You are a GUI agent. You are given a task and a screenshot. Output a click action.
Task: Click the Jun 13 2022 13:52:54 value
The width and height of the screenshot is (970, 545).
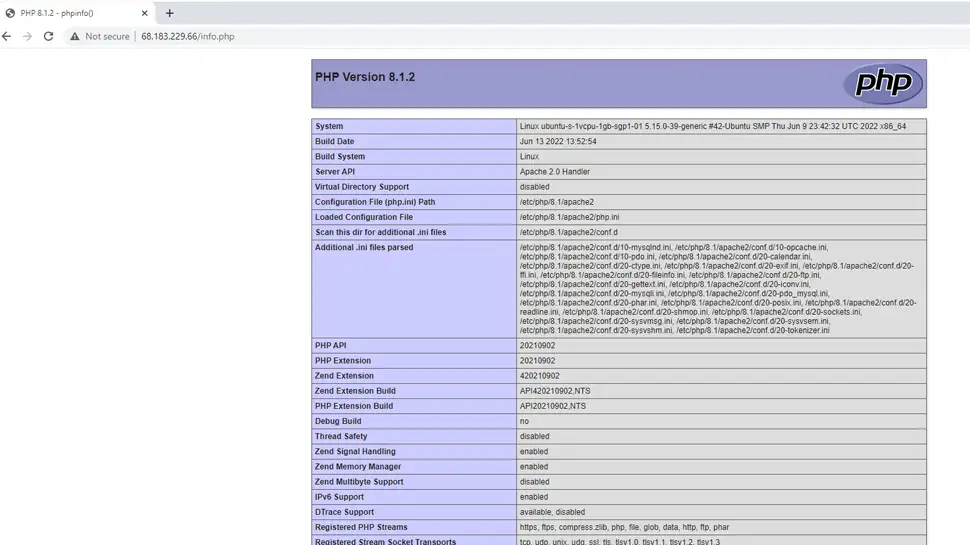pyautogui.click(x=558, y=141)
